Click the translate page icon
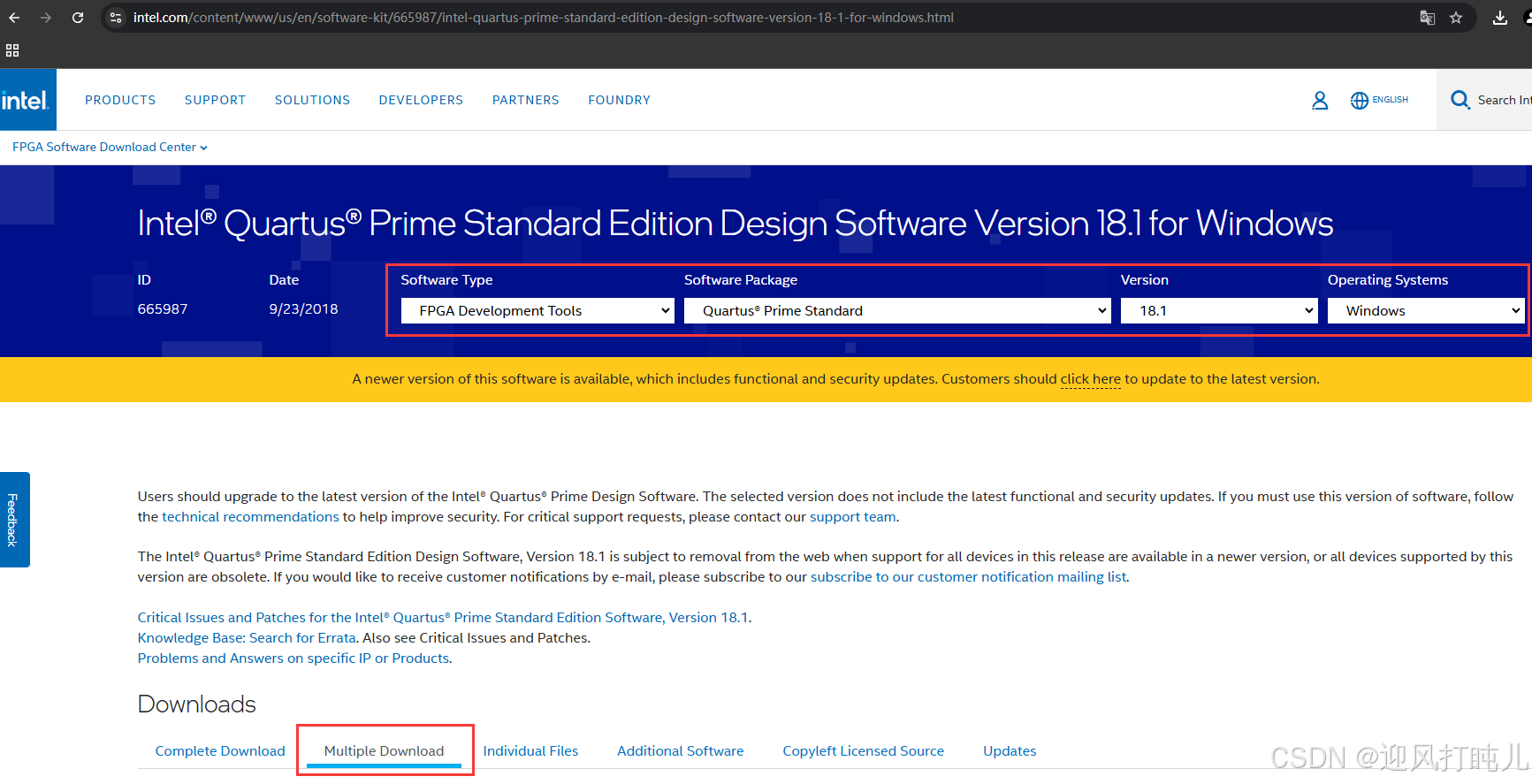Image resolution: width=1532 pixels, height=784 pixels. click(1427, 18)
